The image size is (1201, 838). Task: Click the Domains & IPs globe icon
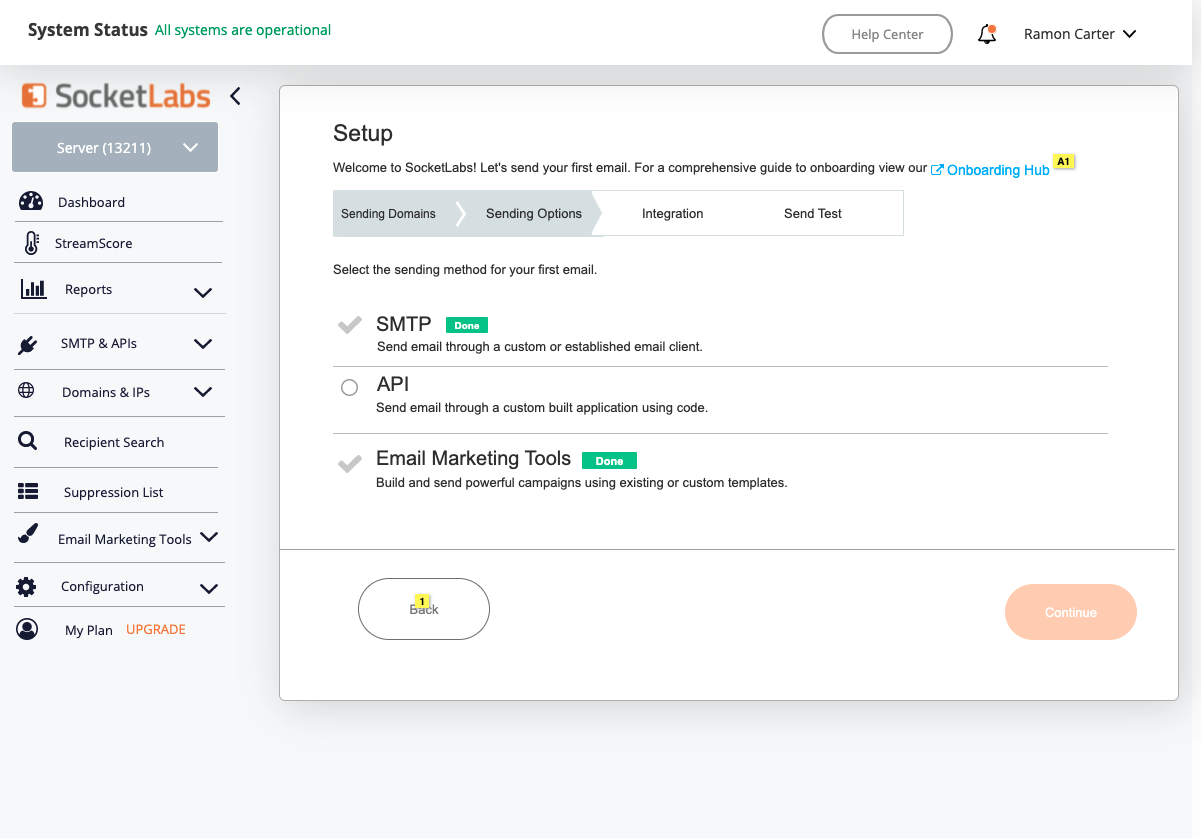click(x=27, y=391)
